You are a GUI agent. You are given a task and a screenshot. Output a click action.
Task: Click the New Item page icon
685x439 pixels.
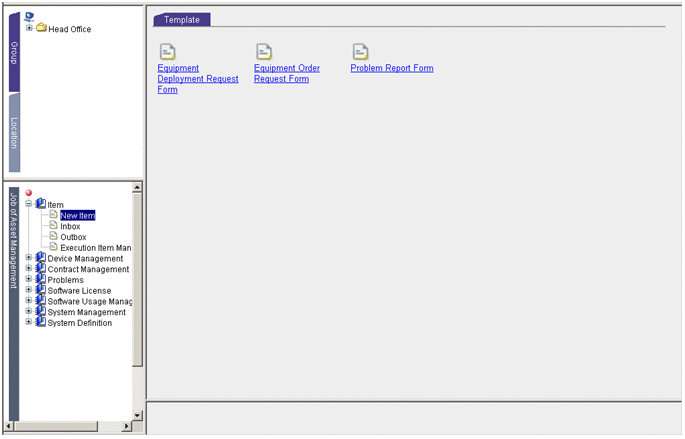[53, 214]
